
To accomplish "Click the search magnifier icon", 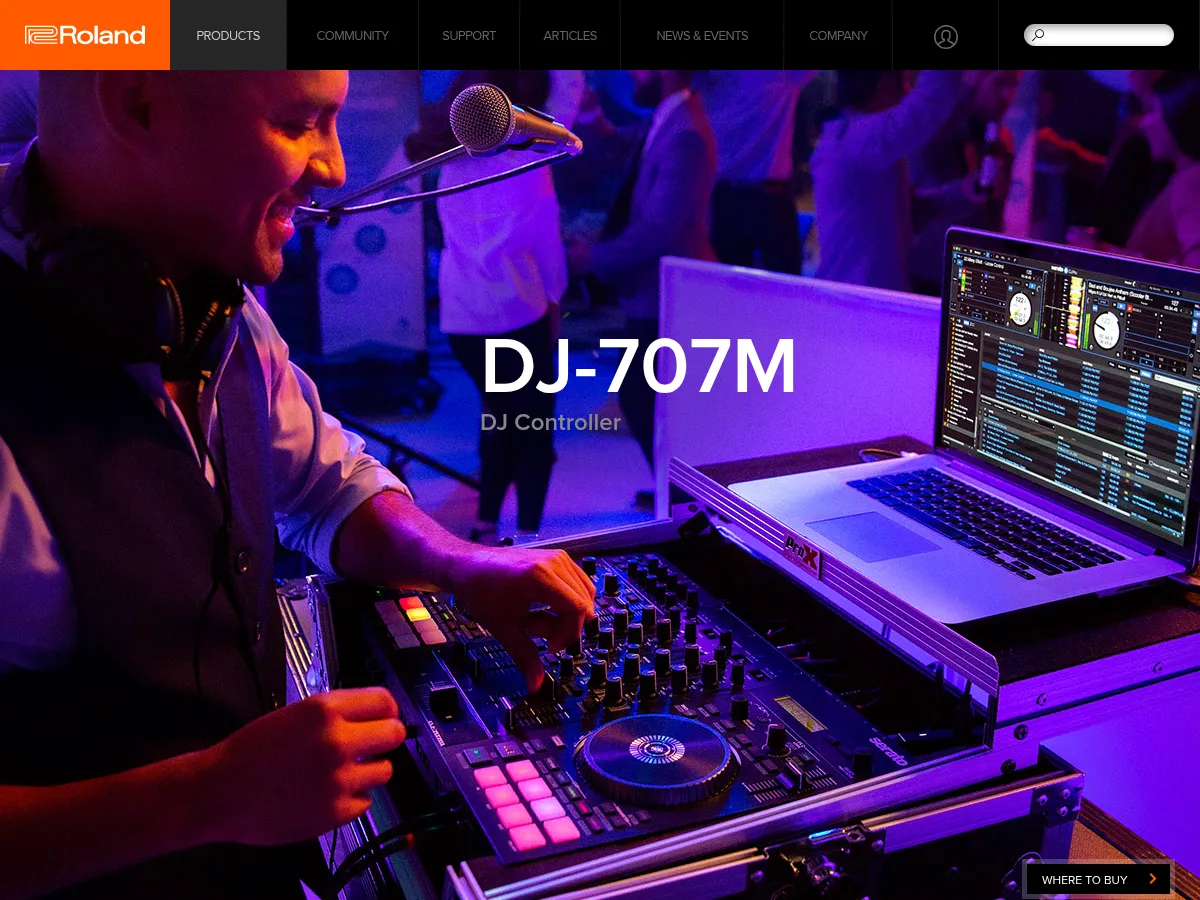I will (1038, 35).
